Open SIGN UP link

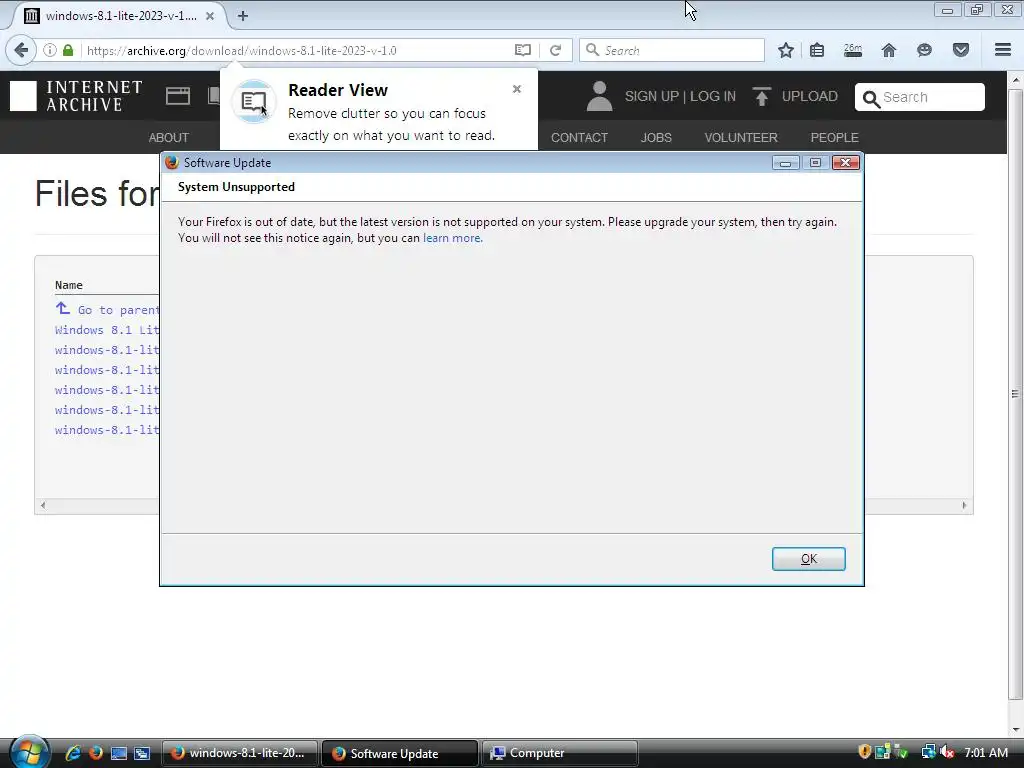pyautogui.click(x=652, y=96)
